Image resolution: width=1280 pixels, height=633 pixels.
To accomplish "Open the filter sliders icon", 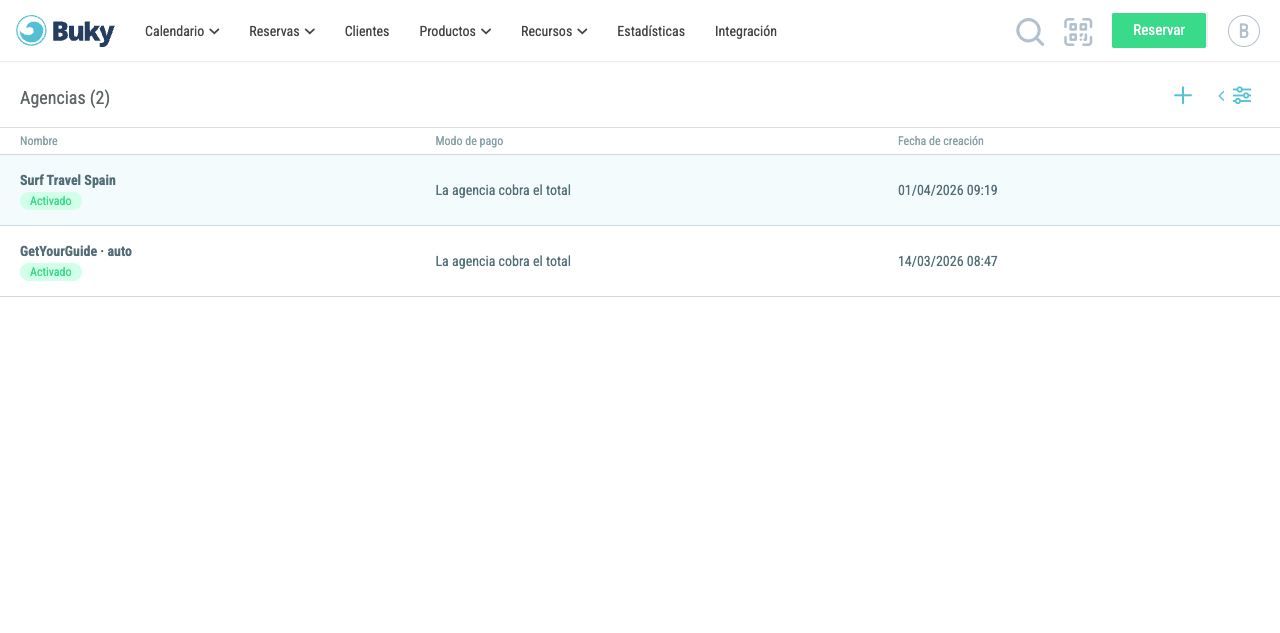I will click(x=1242, y=96).
